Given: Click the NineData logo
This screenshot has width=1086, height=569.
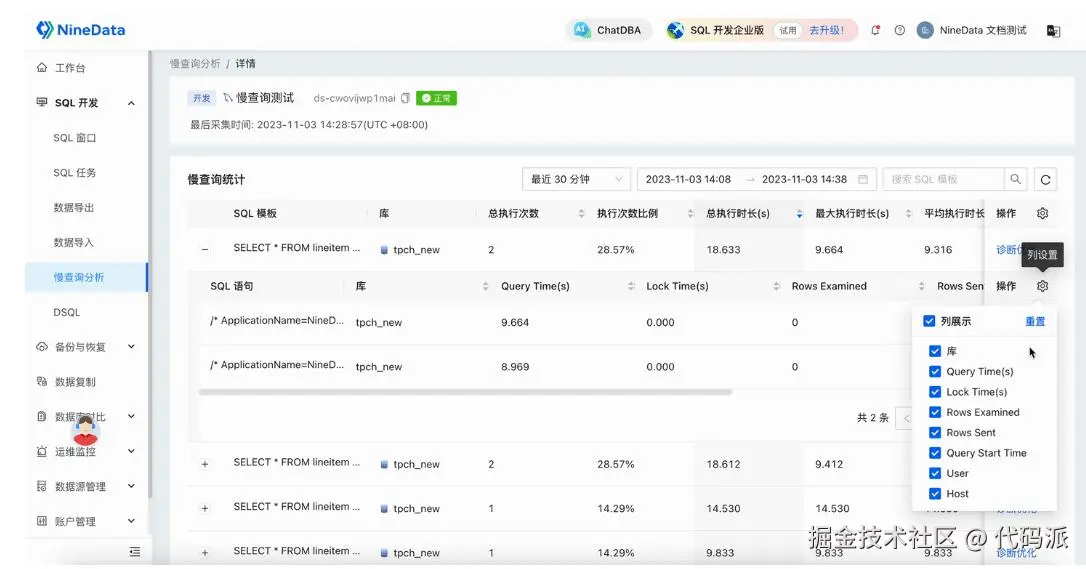Looking at the screenshot, I should 80,30.
